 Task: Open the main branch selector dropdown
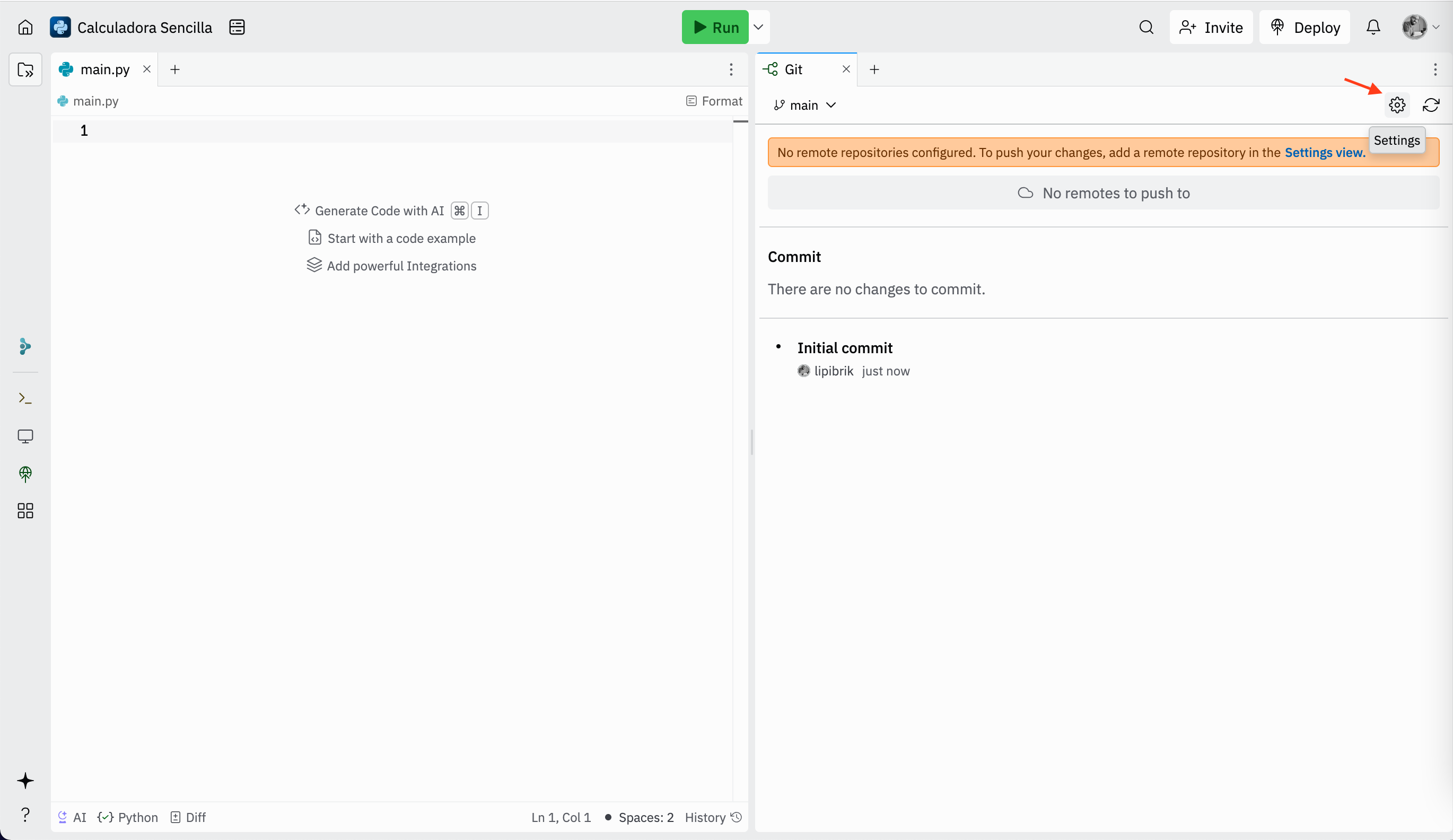point(804,105)
